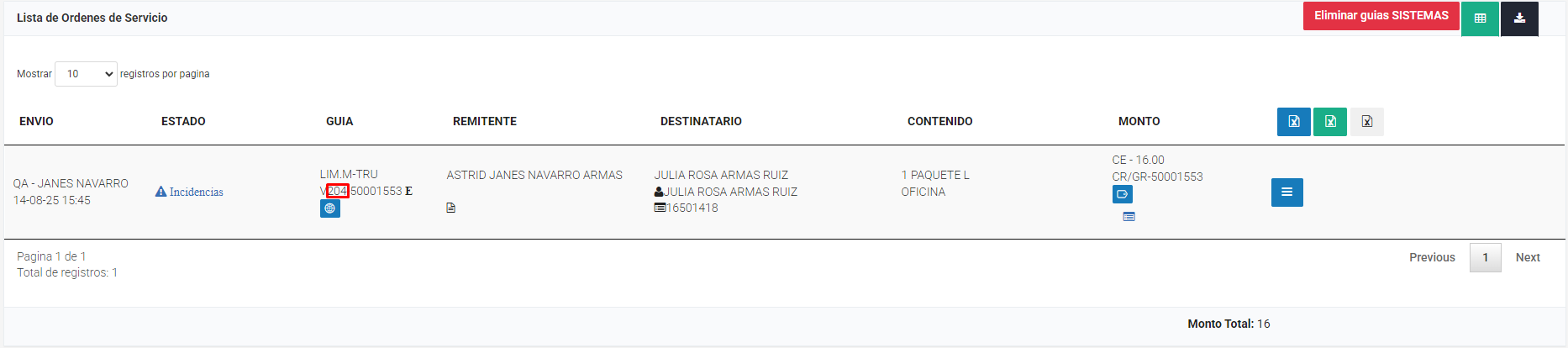1568x348 pixels.
Task: Sort by the ENVIO column header
Action: click(36, 121)
